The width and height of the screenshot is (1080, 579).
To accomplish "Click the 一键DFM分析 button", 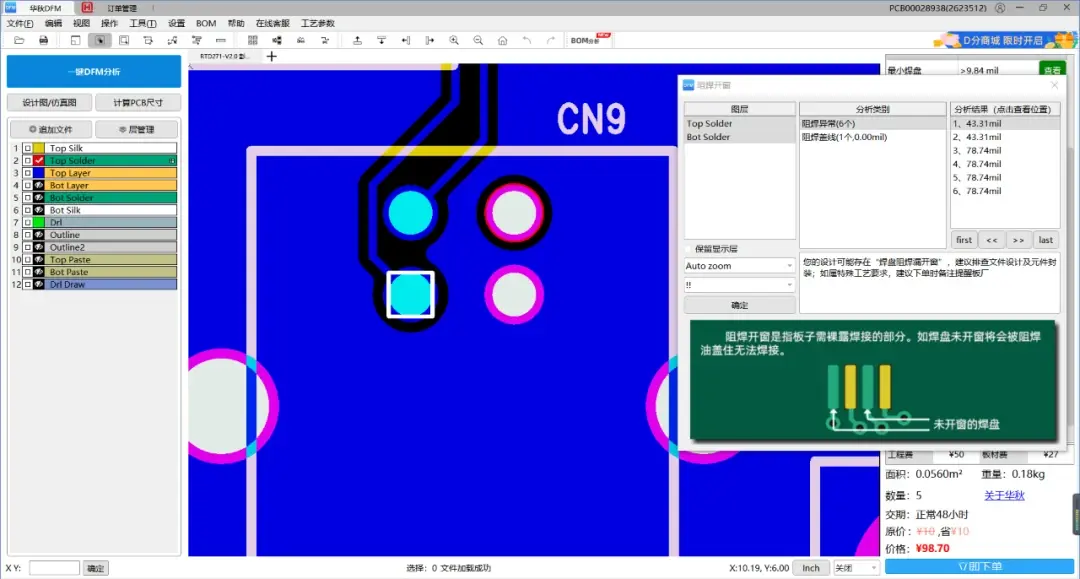I will coord(94,72).
